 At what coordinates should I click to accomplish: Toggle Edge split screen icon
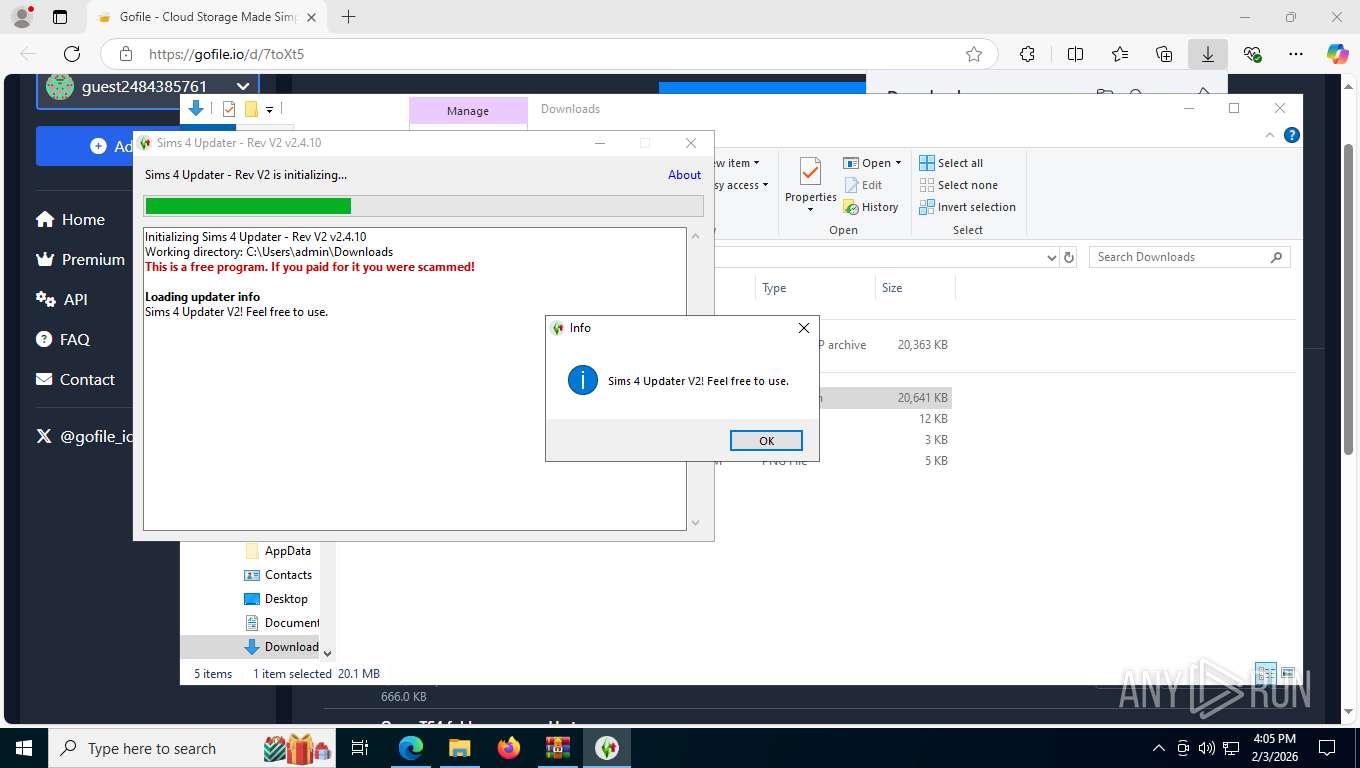(x=1075, y=54)
